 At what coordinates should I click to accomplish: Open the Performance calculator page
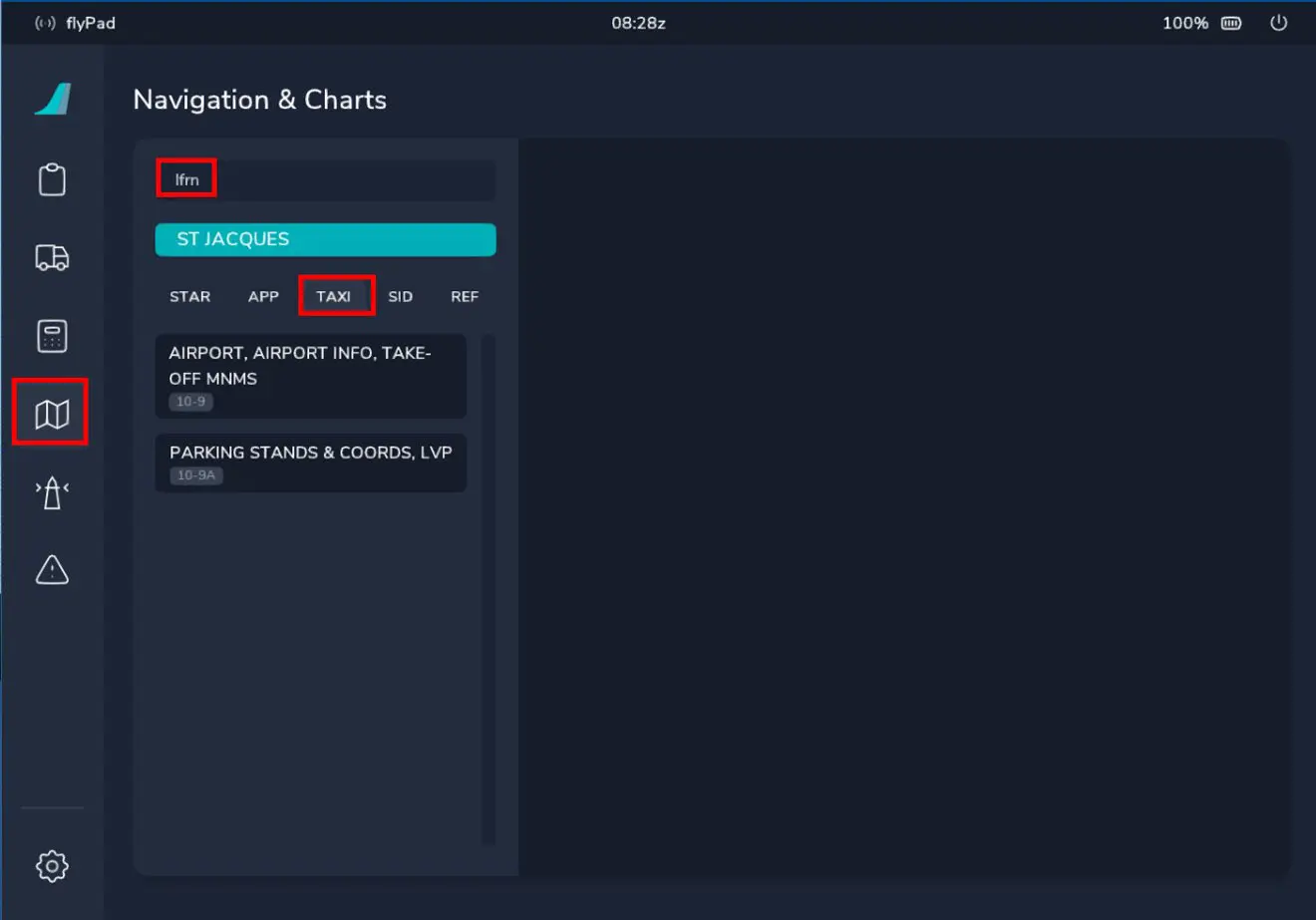pyautogui.click(x=52, y=336)
